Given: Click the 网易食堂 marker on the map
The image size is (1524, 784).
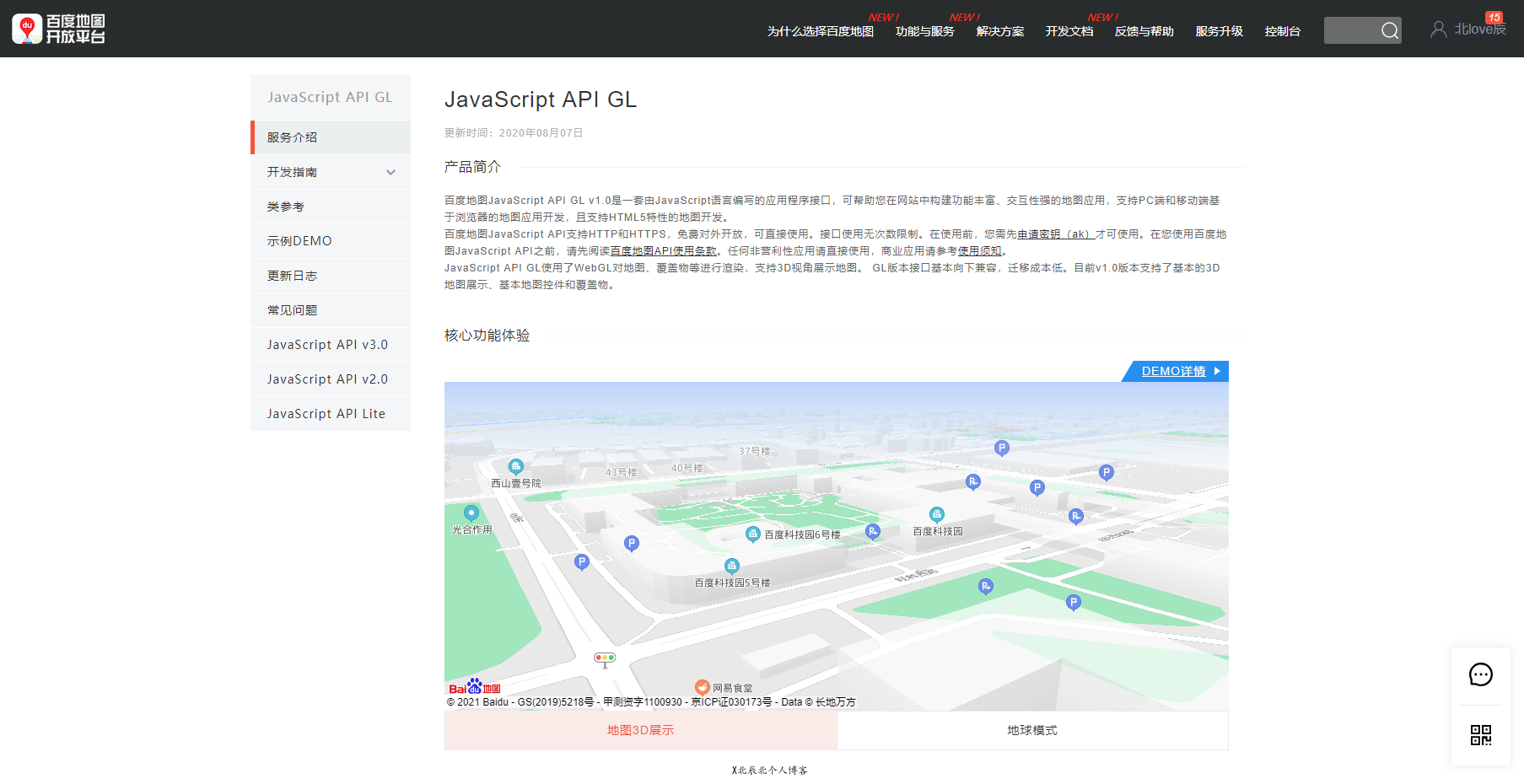Looking at the screenshot, I should 703,686.
